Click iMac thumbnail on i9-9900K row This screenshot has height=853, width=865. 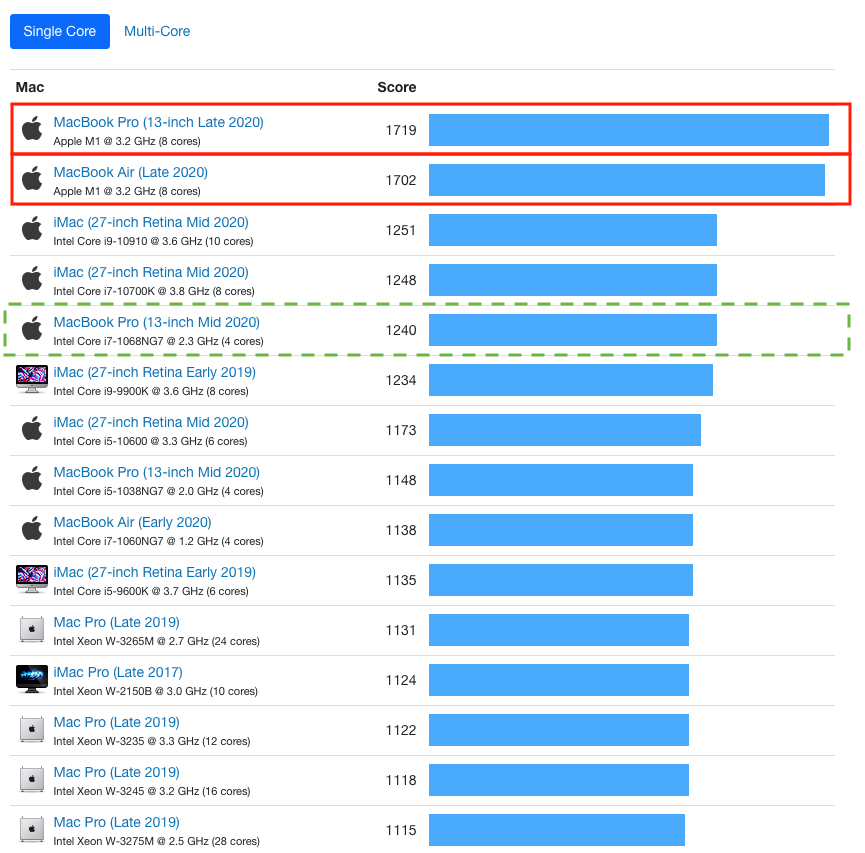point(32,379)
